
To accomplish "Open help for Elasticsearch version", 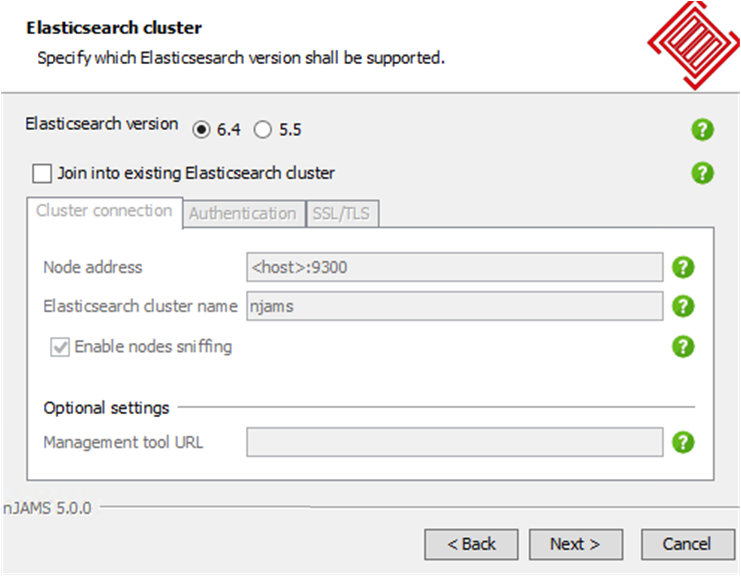I will (702, 129).
